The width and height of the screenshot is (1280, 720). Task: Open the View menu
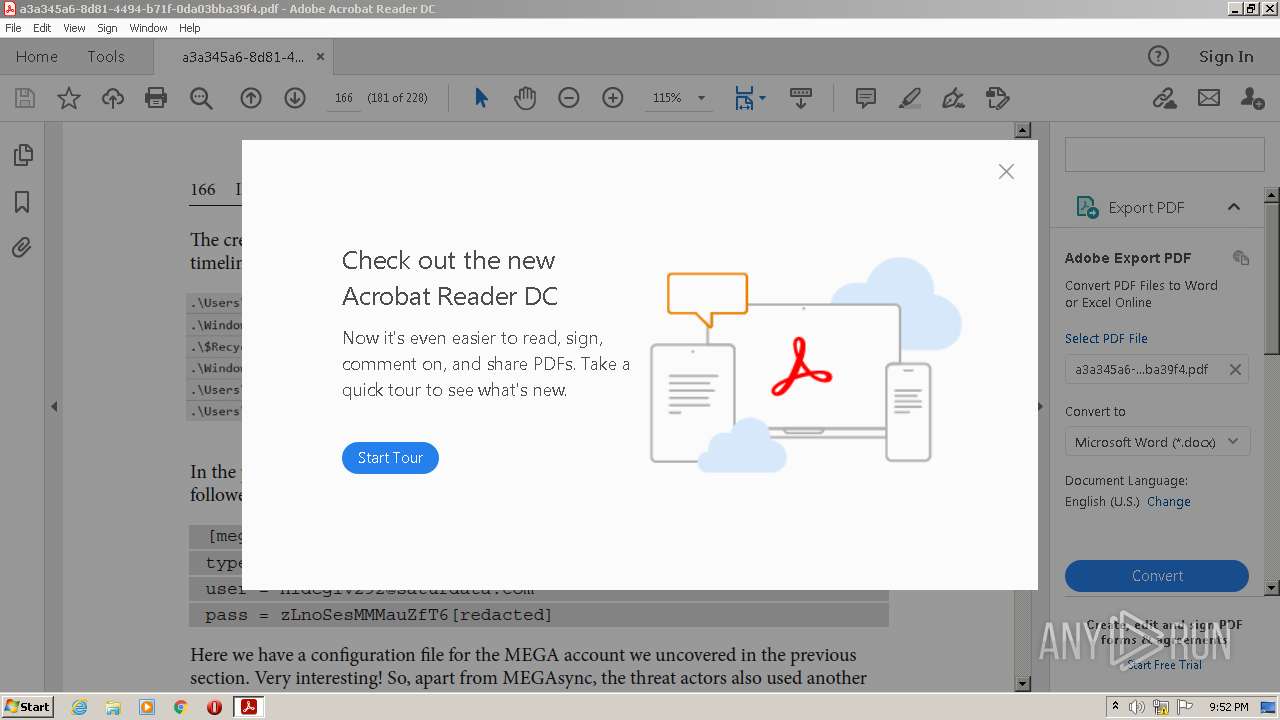pyautogui.click(x=74, y=28)
